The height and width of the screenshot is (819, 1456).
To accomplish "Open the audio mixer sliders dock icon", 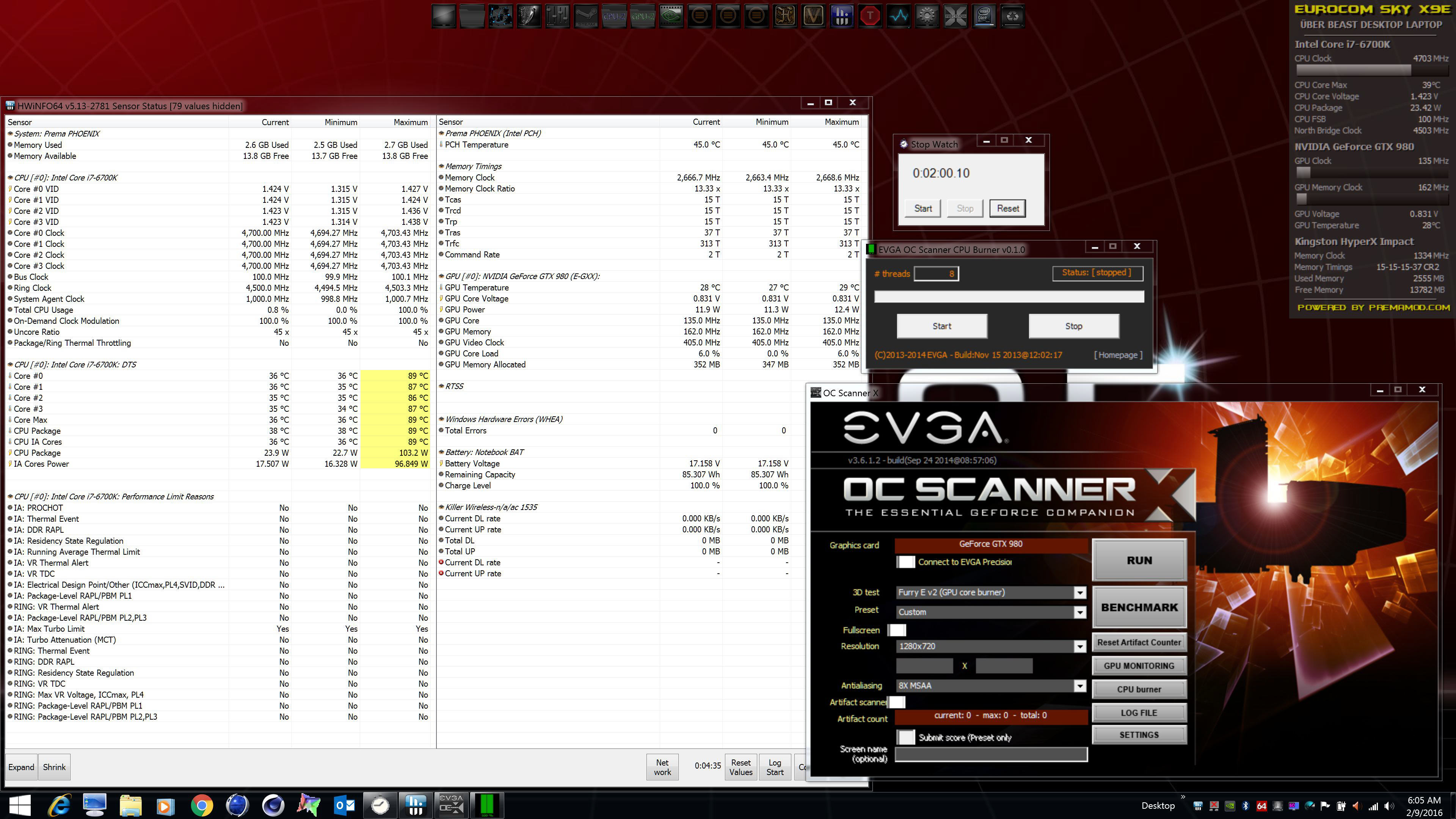I will click(557, 16).
